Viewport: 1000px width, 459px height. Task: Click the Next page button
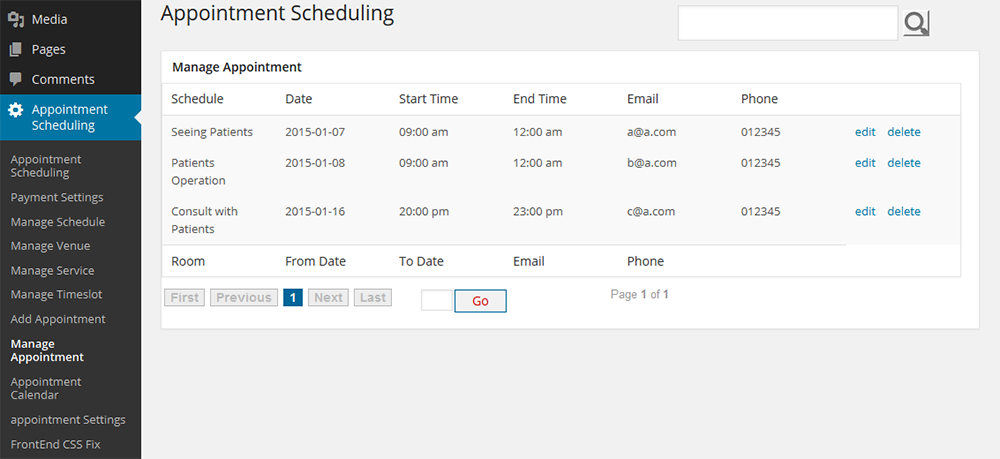coord(328,298)
